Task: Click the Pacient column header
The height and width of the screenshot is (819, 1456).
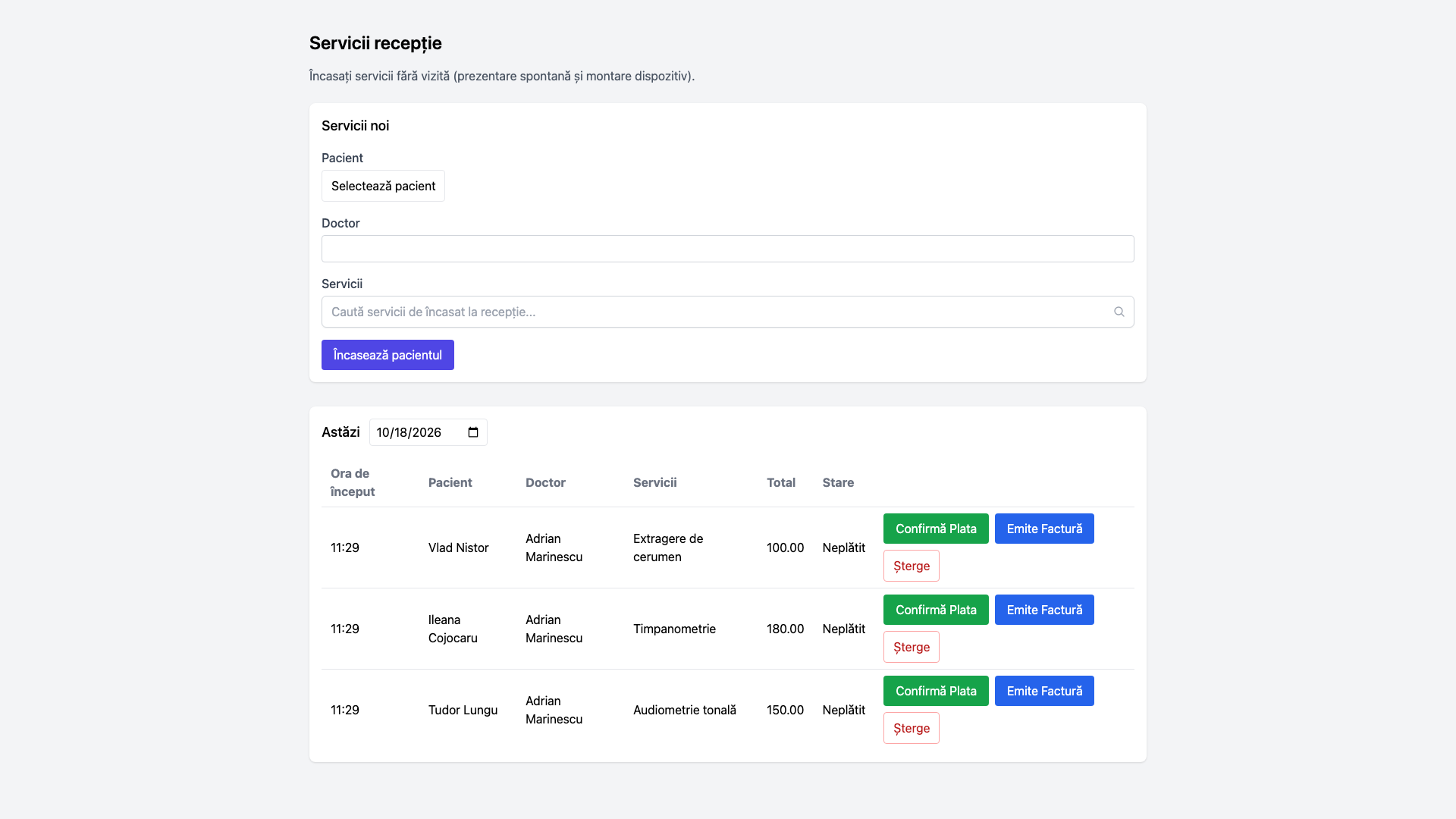Action: point(450,482)
